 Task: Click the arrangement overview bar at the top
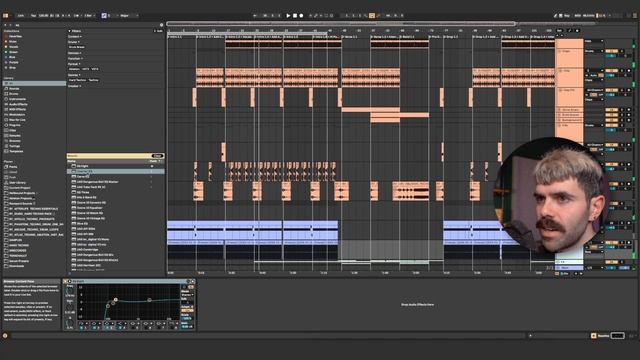click(341, 23)
